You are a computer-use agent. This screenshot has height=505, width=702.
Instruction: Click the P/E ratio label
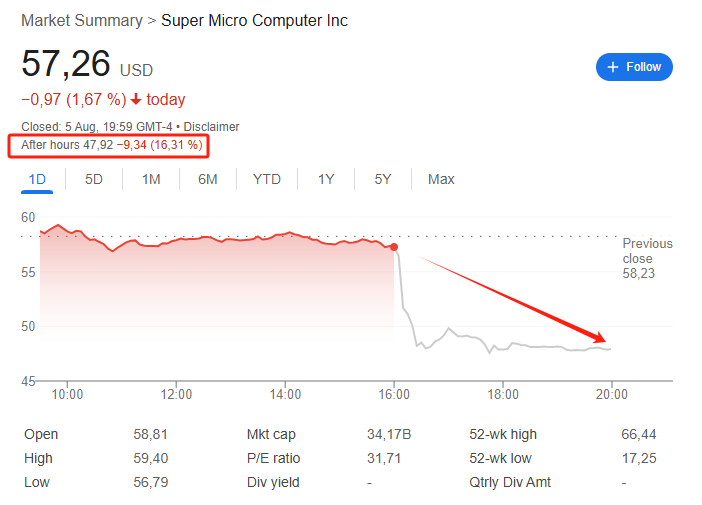(273, 458)
